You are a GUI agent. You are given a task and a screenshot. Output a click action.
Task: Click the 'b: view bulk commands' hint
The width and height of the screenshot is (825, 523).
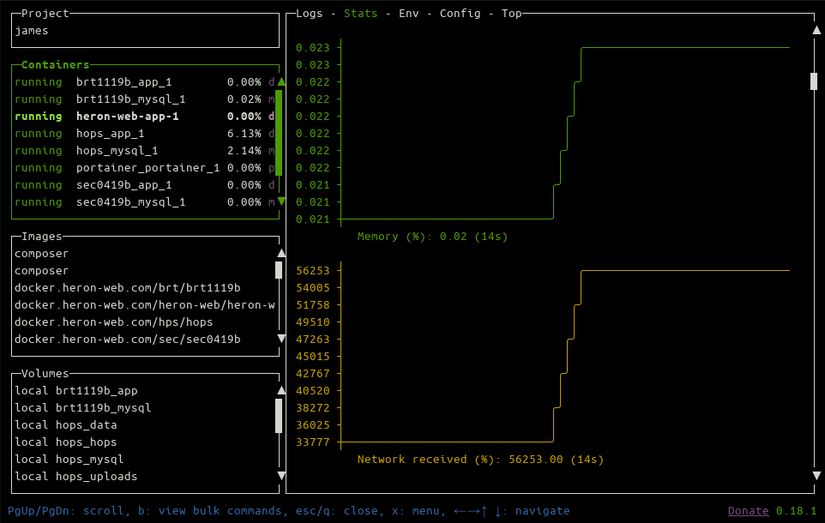[210, 511]
